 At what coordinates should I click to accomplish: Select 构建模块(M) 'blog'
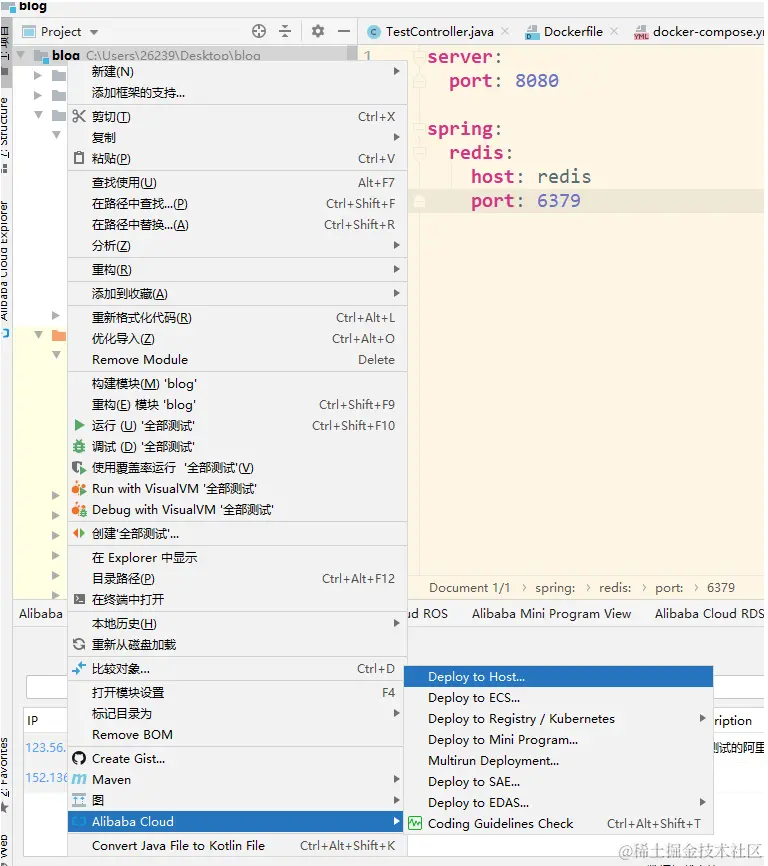coord(237,383)
